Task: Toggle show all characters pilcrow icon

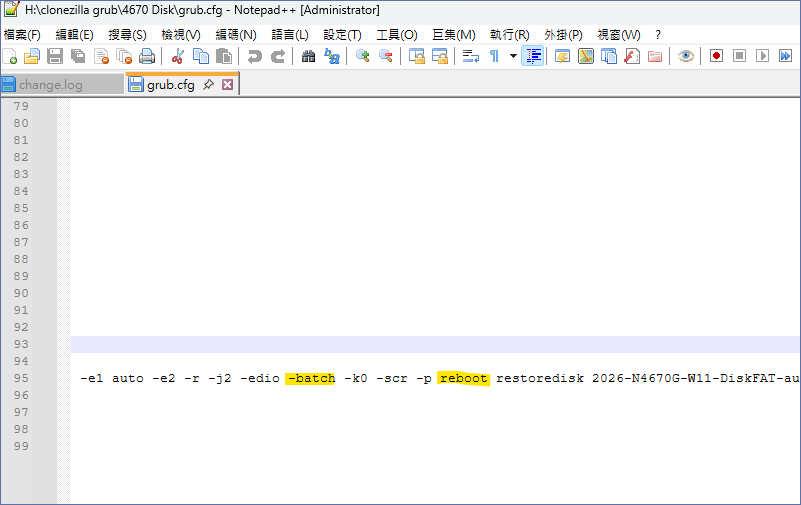Action: point(494,57)
